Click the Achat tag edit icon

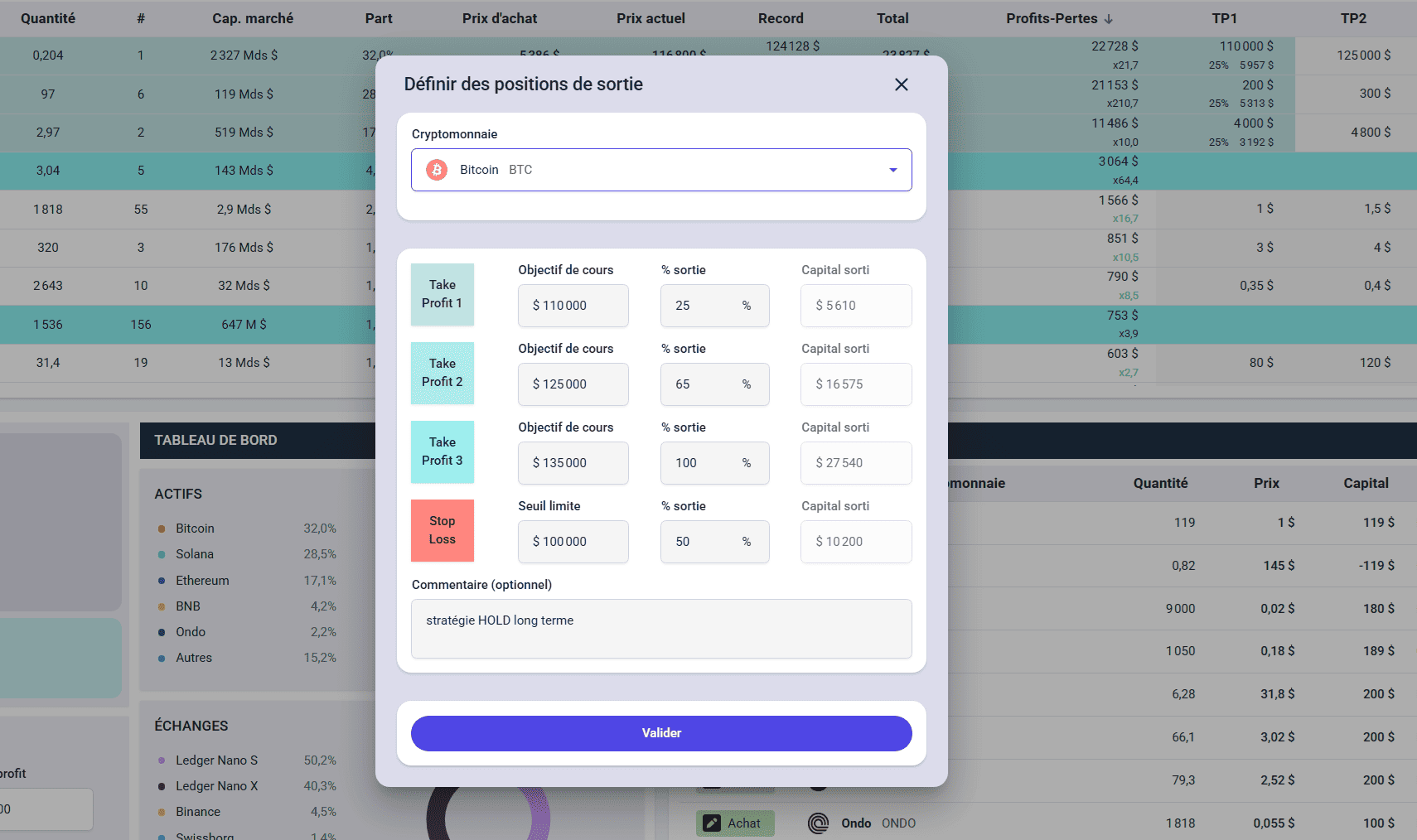pyautogui.click(x=712, y=823)
